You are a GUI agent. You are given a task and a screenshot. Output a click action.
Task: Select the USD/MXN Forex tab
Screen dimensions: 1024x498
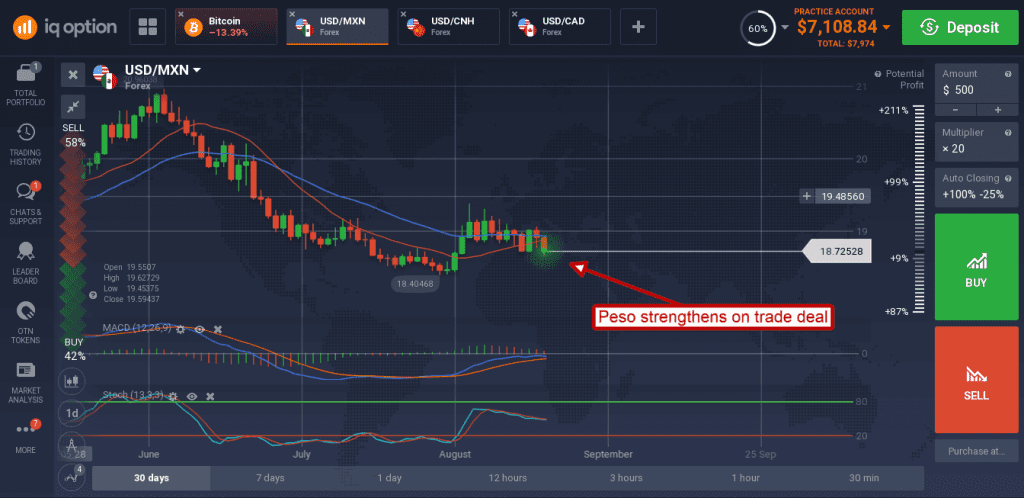338,27
